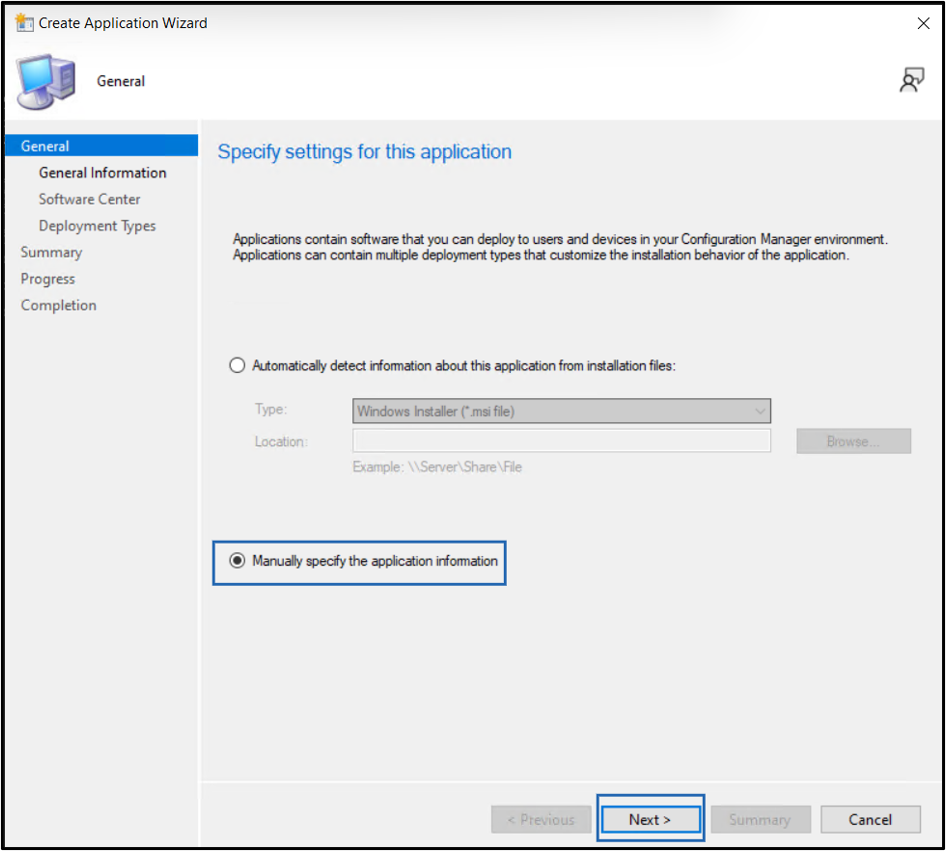Click the computer icon beside the General heading
The image size is (946, 851).
[x=46, y=82]
